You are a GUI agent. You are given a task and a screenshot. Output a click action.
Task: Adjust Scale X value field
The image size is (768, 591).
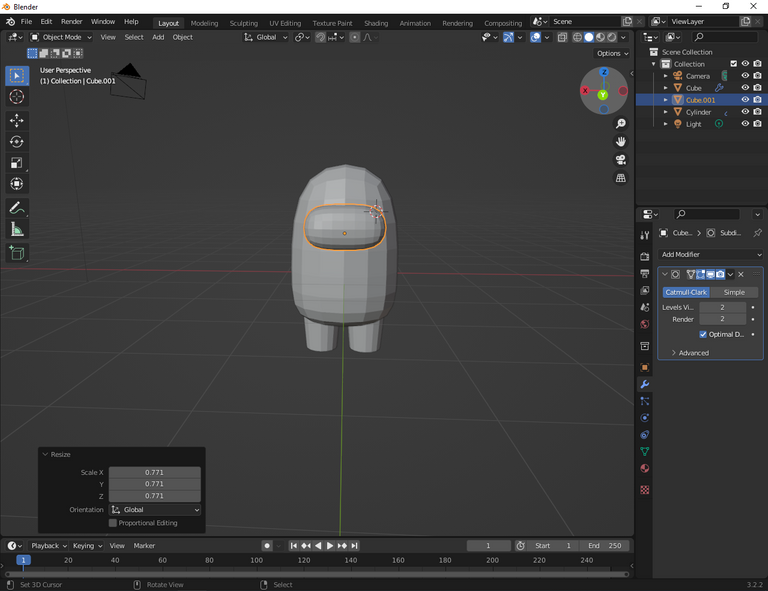tap(154, 473)
